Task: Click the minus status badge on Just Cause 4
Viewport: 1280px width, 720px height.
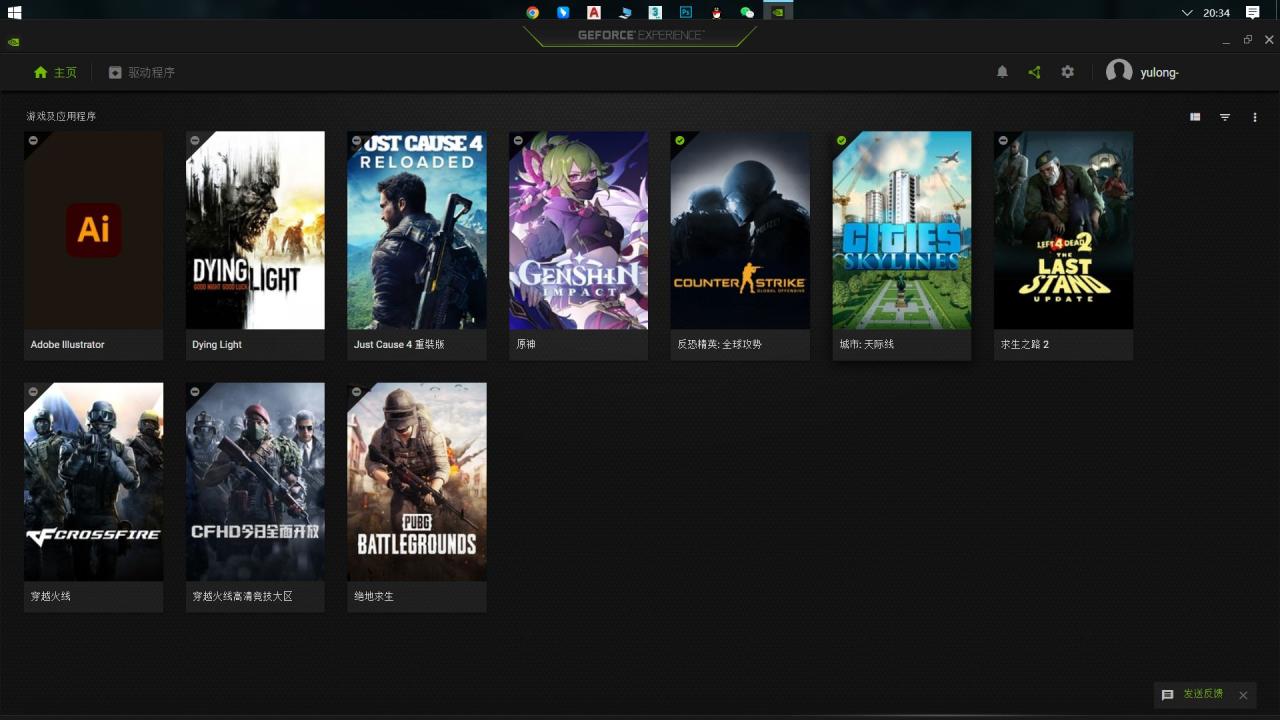Action: [x=356, y=141]
